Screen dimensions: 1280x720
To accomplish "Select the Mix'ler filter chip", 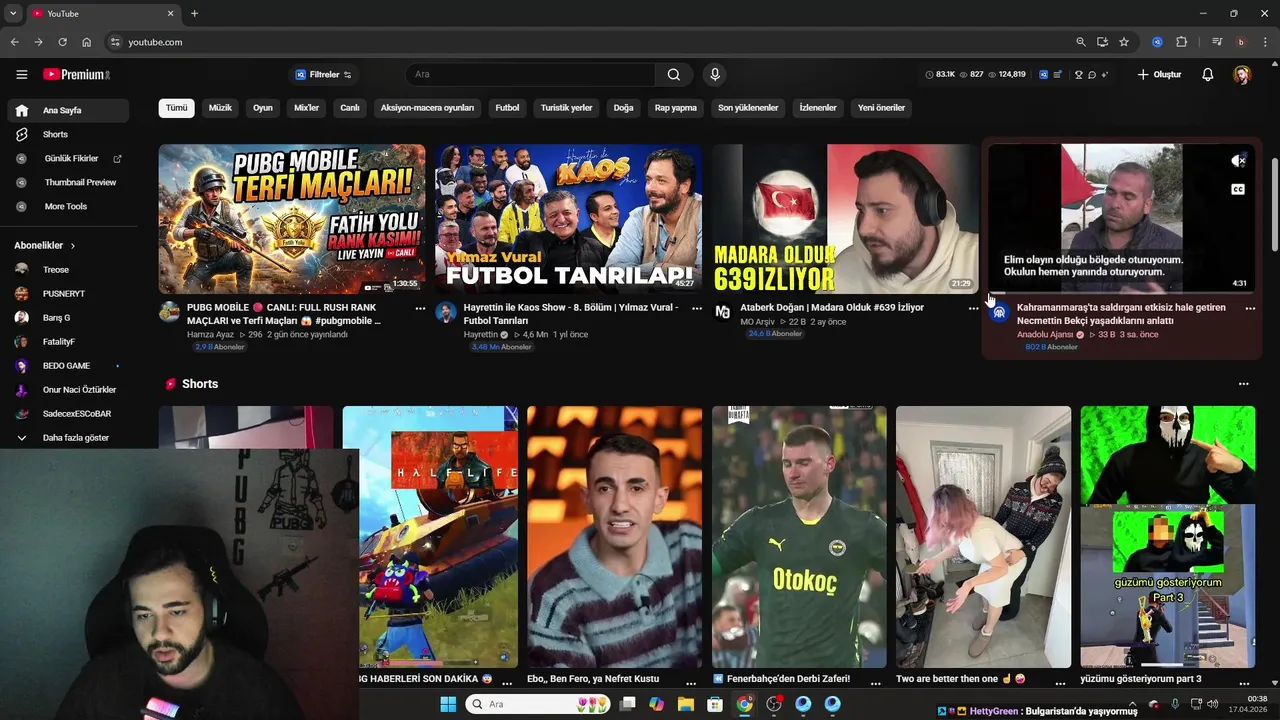I will (x=306, y=107).
